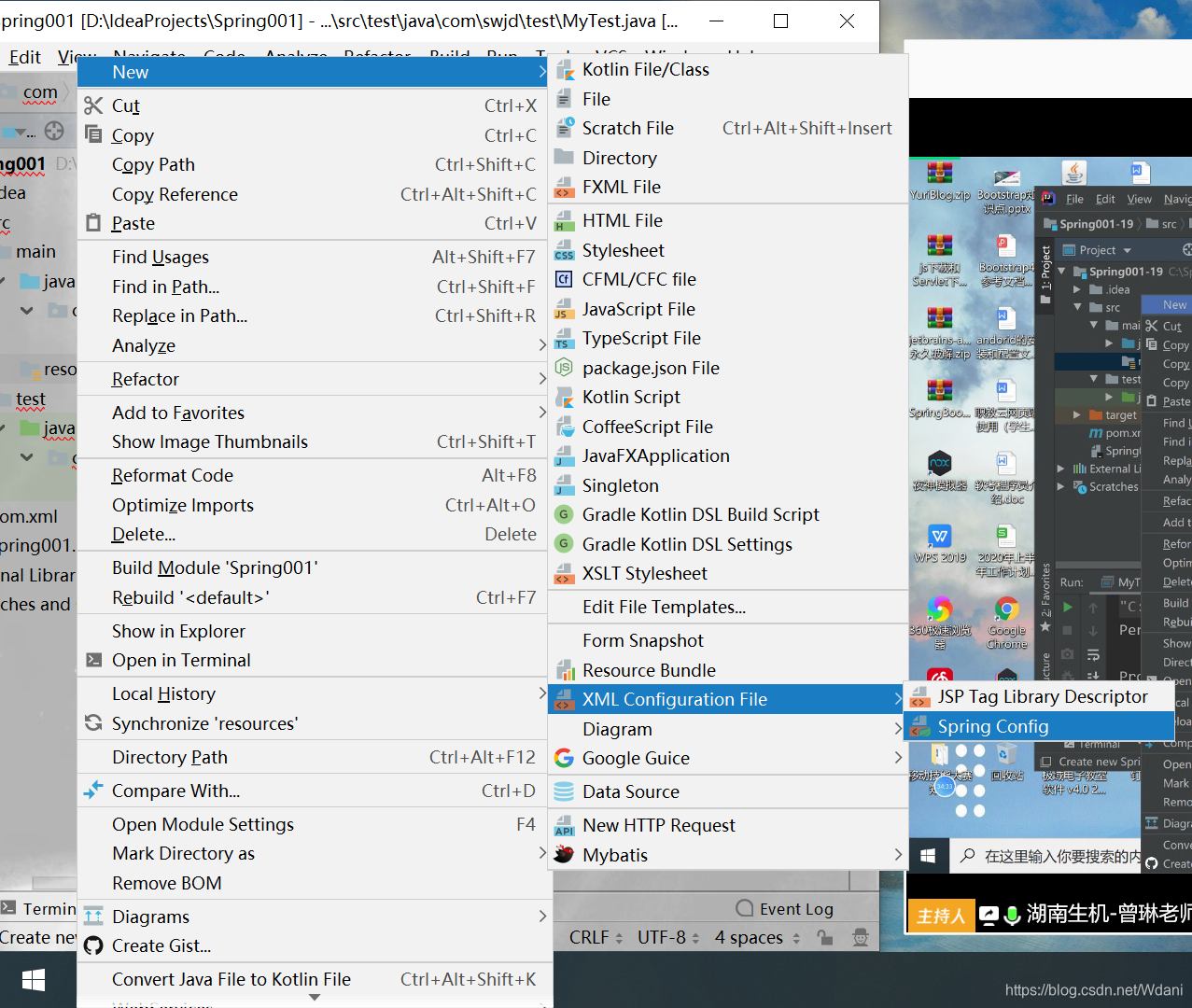
Task: Click the Create Gist GitHub icon
Action: [x=93, y=945]
